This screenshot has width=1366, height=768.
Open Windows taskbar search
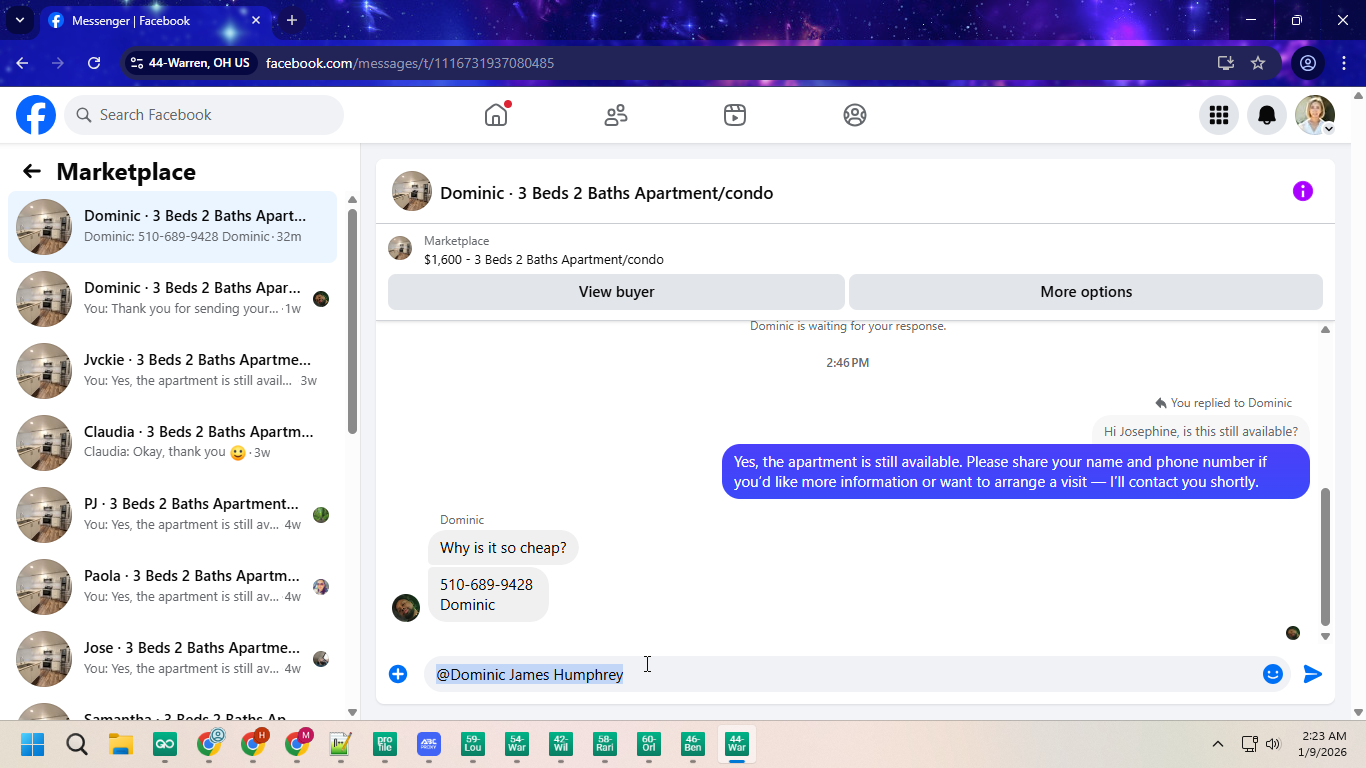coord(77,744)
